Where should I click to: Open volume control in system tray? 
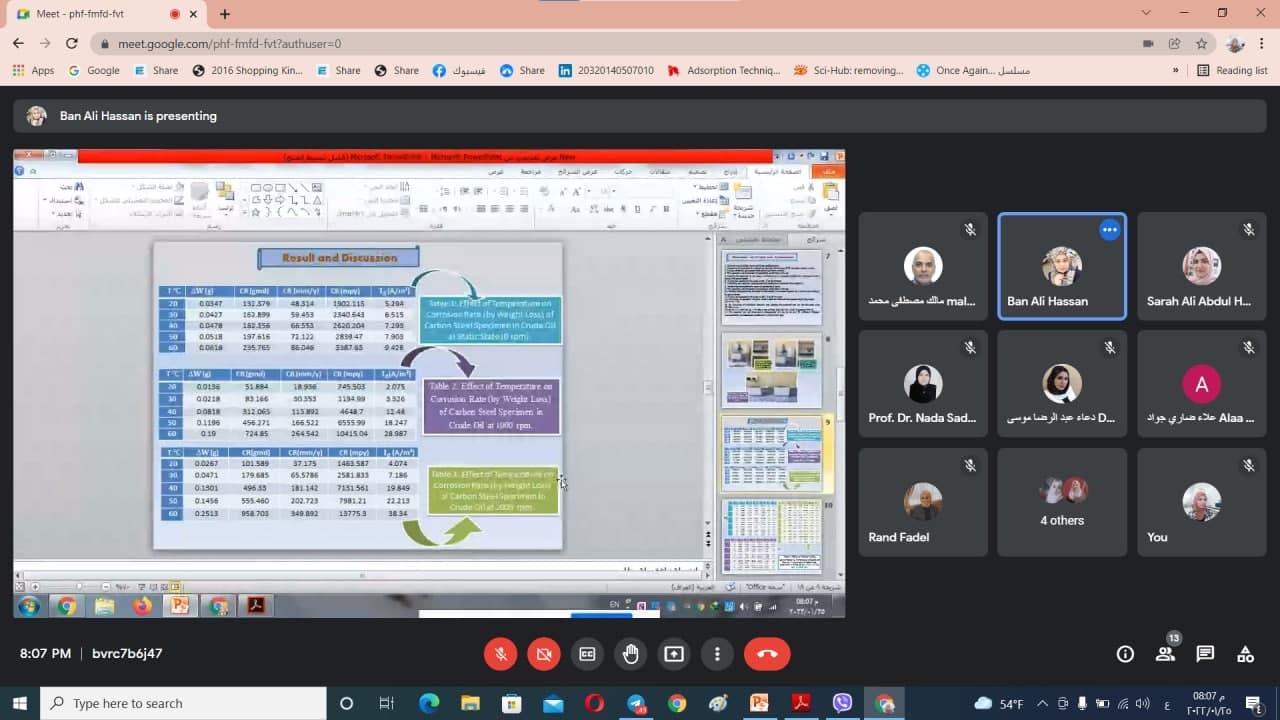coord(1144,703)
